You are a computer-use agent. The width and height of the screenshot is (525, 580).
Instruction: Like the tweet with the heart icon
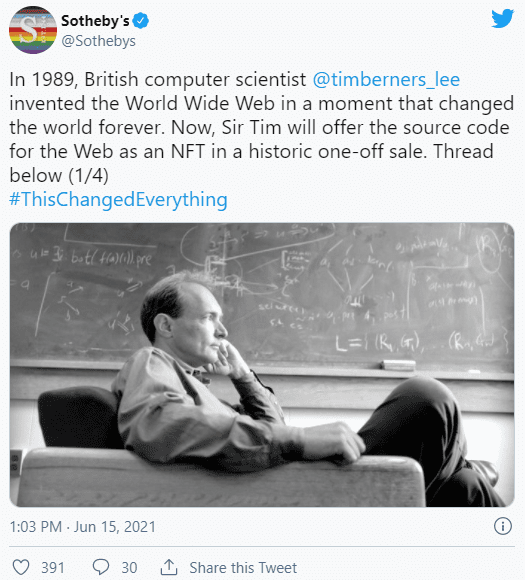[x=21, y=567]
